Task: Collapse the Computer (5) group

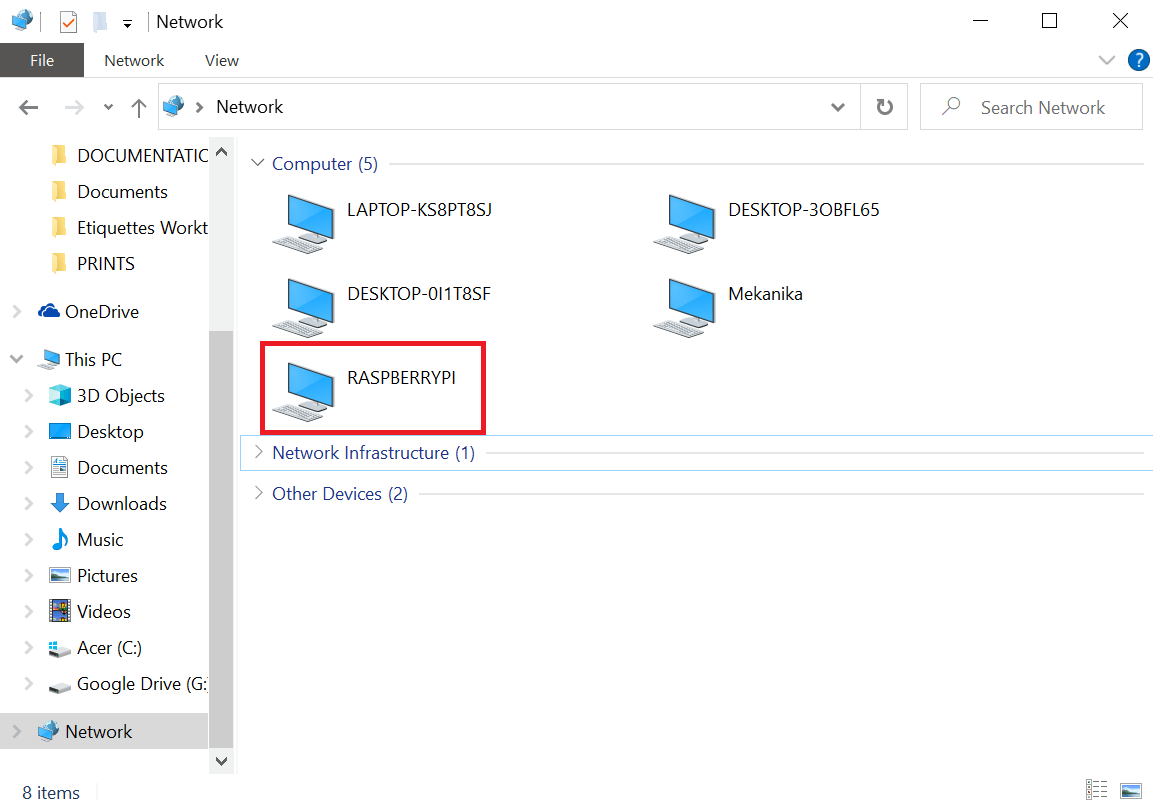Action: pyautogui.click(x=257, y=163)
